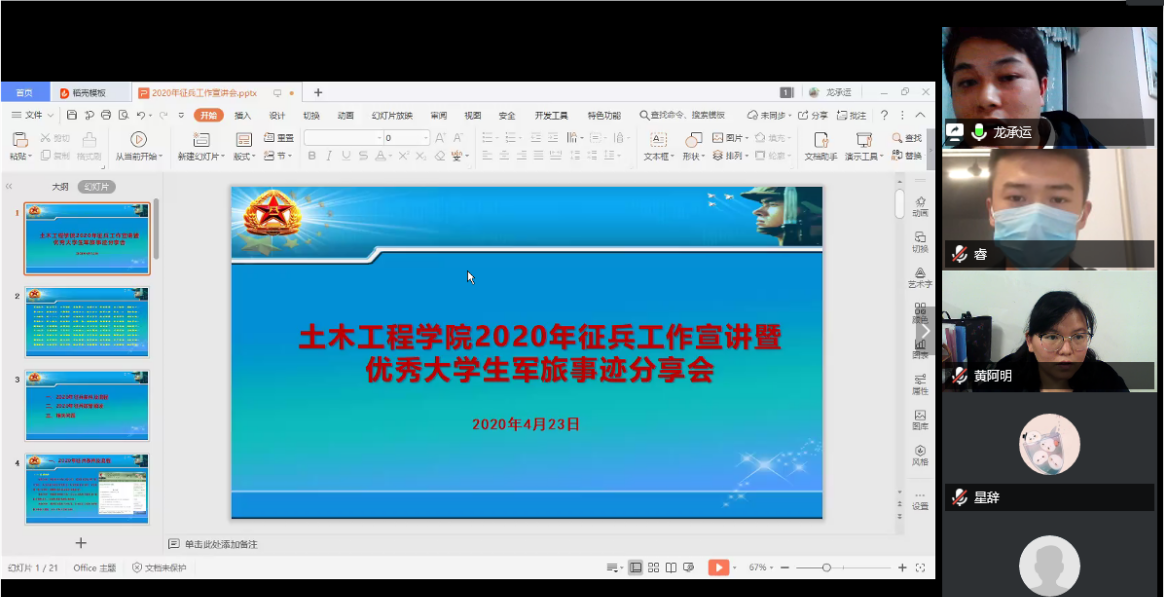Image resolution: width=1164 pixels, height=597 pixels.
Task: Click 单击此处添加备注 notes area
Action: pos(220,544)
